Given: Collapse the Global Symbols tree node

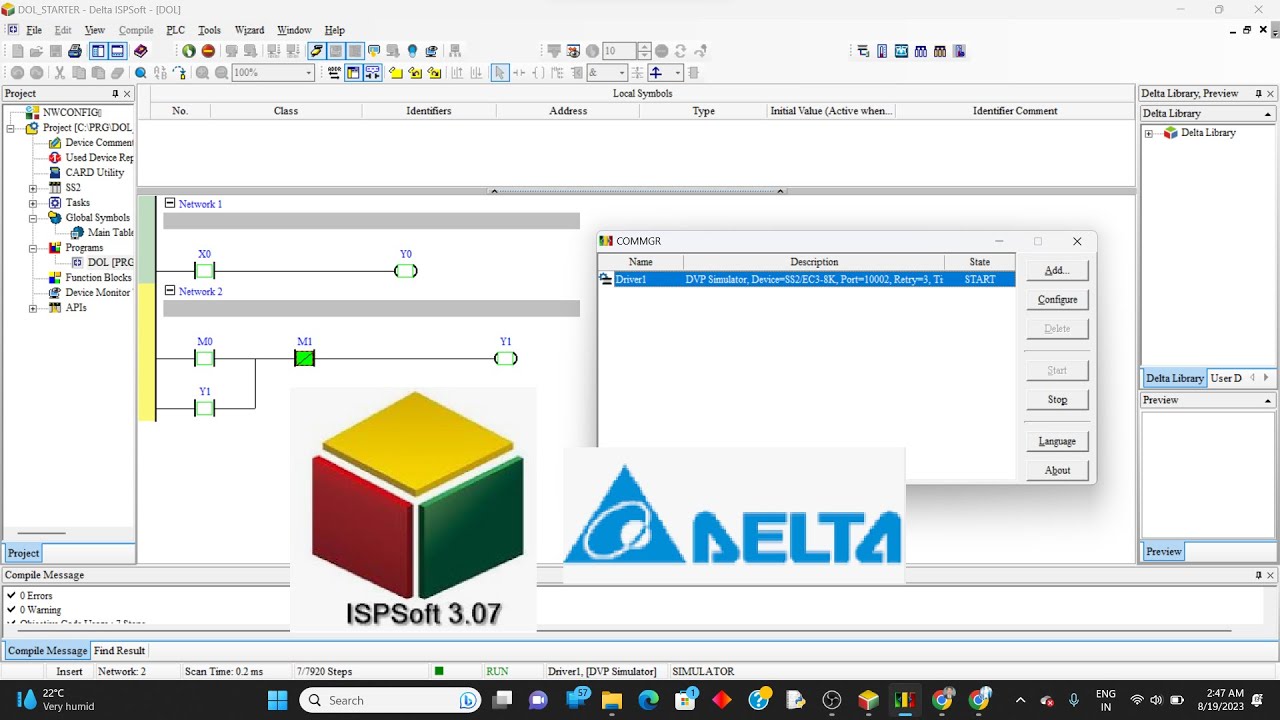Looking at the screenshot, I should pyautogui.click(x=33, y=218).
